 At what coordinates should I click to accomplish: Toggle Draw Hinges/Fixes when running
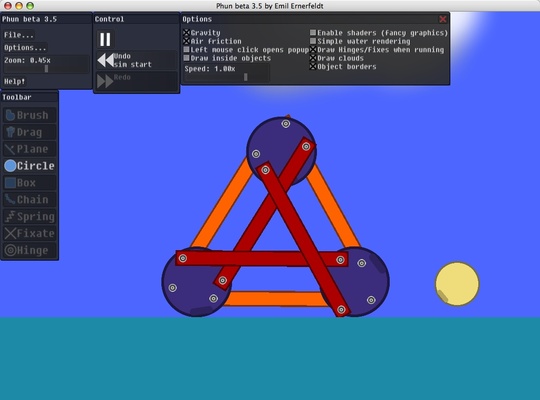[x=313, y=50]
